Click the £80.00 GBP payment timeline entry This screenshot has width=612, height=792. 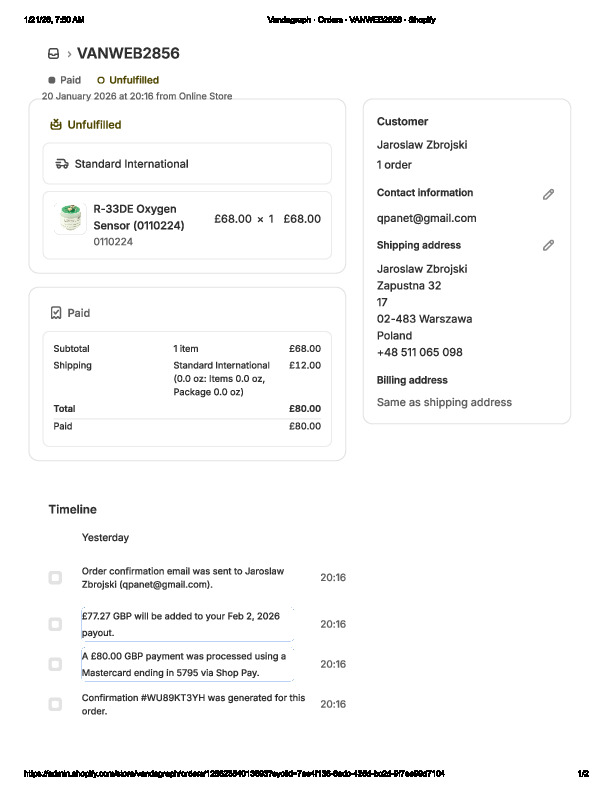184,664
